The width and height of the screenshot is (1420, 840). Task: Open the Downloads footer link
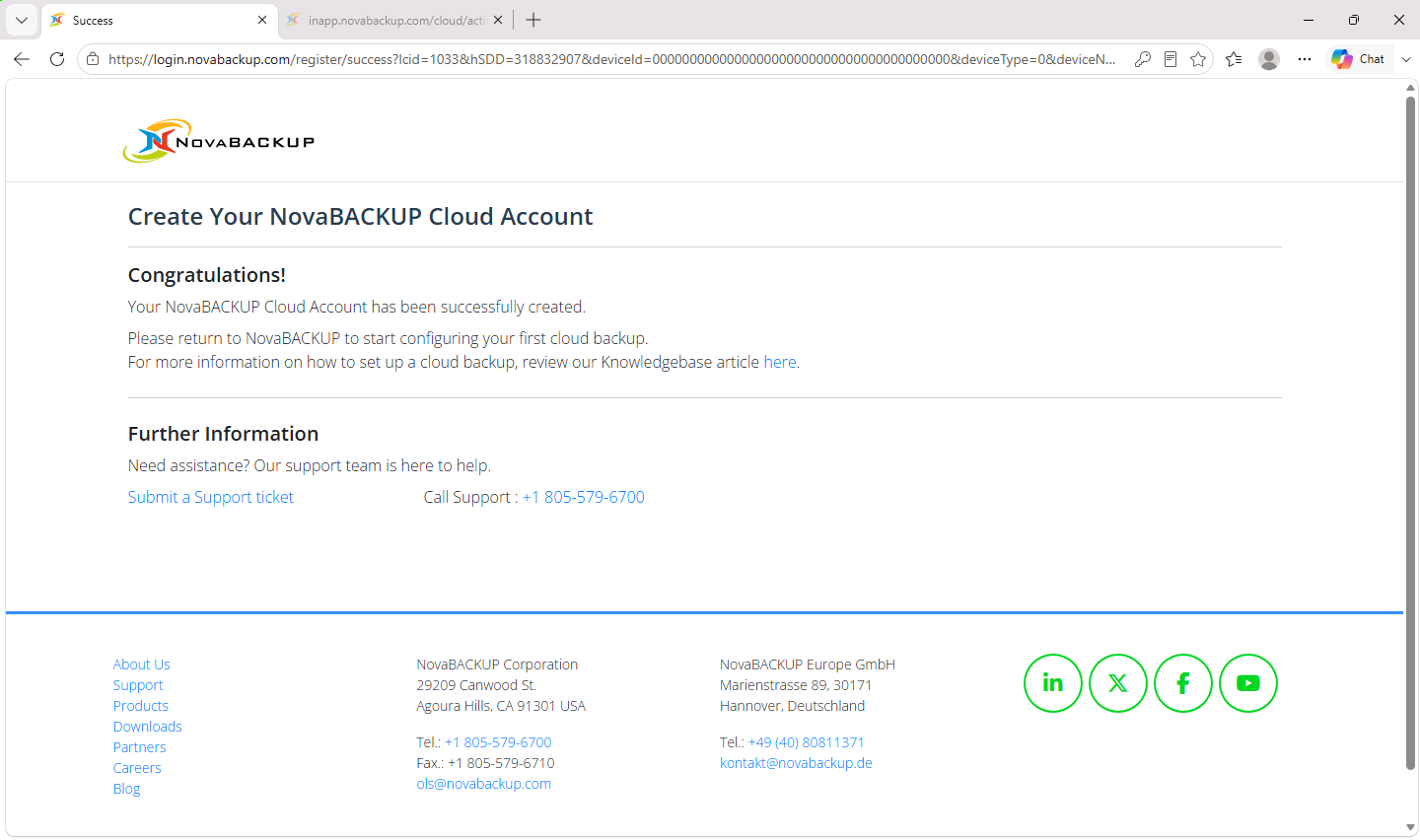[x=148, y=727]
